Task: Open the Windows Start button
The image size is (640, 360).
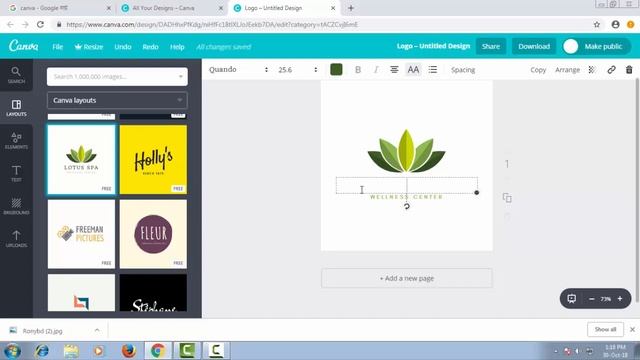Action: click(x=12, y=351)
